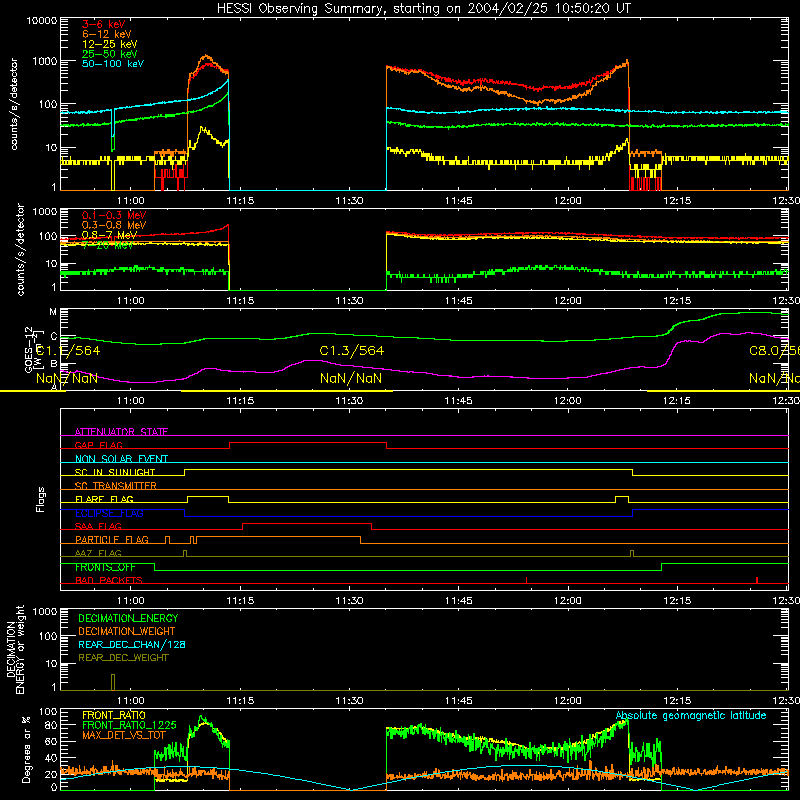800x800 pixels.
Task: Select the NON_SOLAR_EVENT flag label
Action: 121,459
